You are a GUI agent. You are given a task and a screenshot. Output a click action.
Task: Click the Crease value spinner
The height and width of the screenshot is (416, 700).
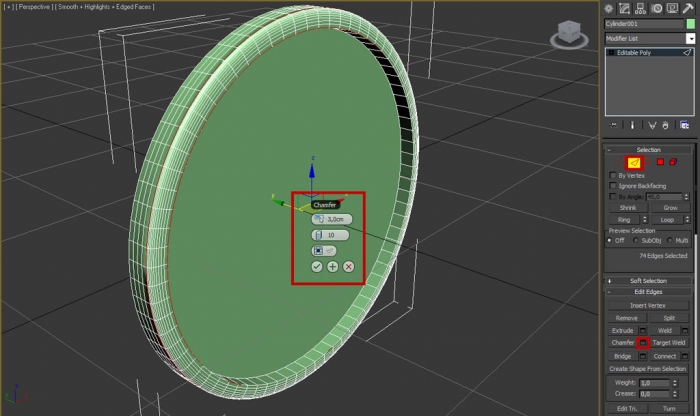675,394
